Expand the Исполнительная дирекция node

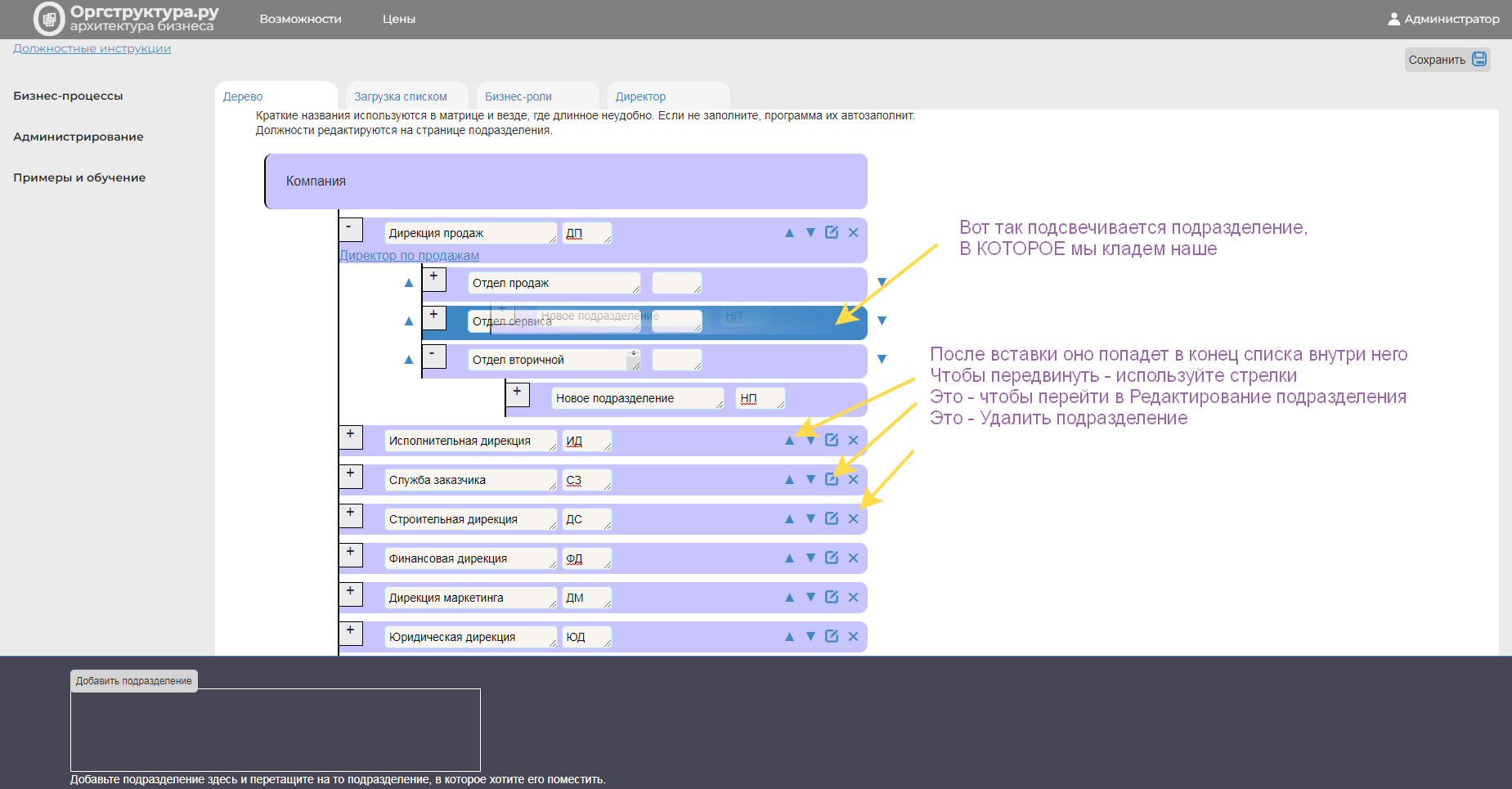pyautogui.click(x=351, y=437)
